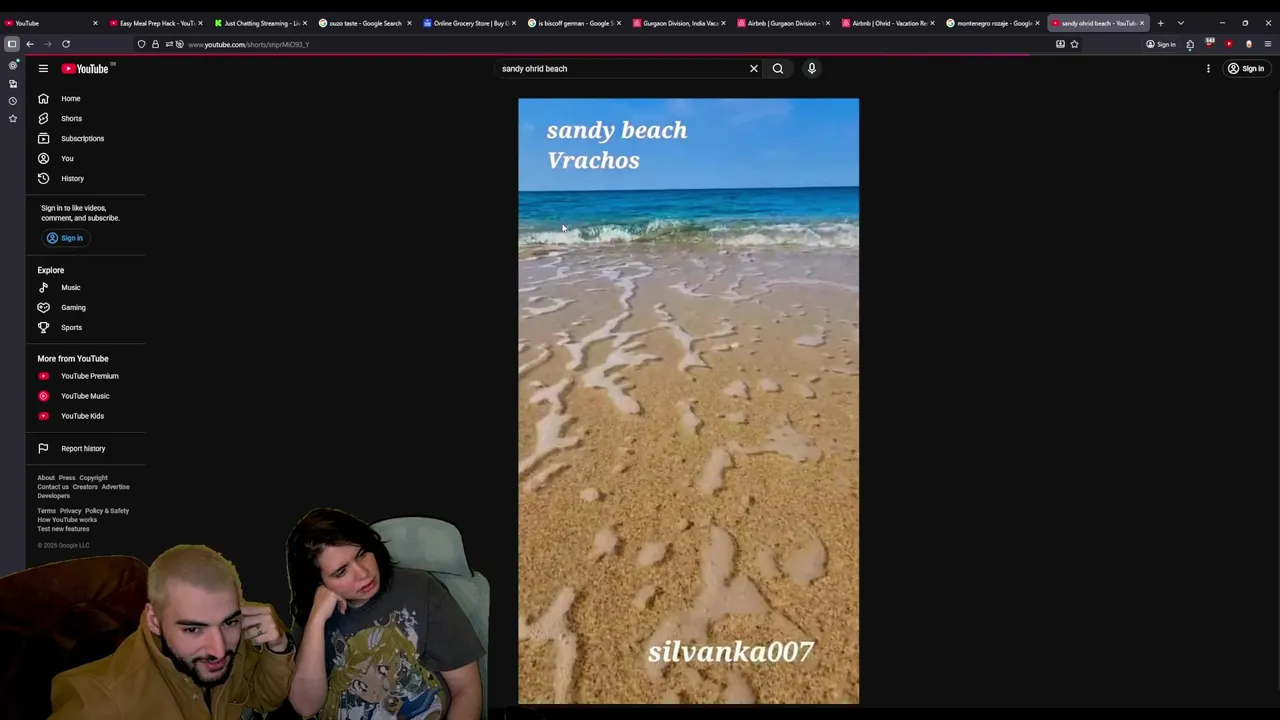The height and width of the screenshot is (720, 1280).
Task: Click the YouTube logo
Action: click(x=85, y=68)
